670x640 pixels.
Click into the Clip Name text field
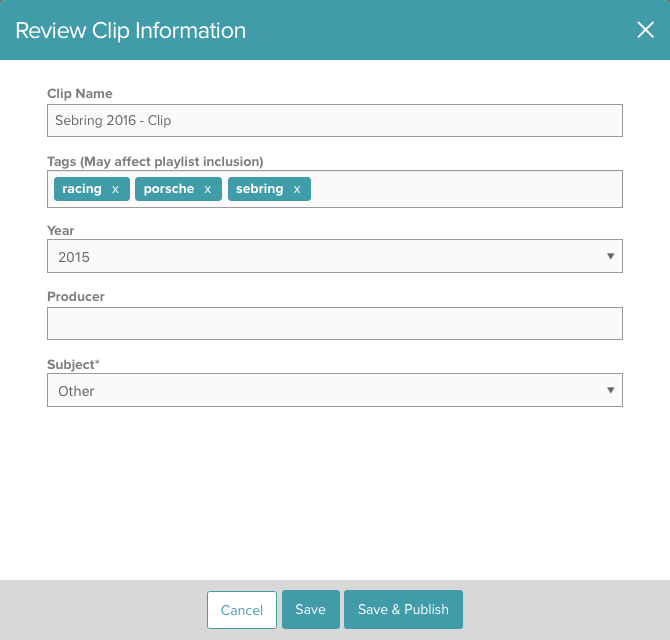[x=334, y=121]
